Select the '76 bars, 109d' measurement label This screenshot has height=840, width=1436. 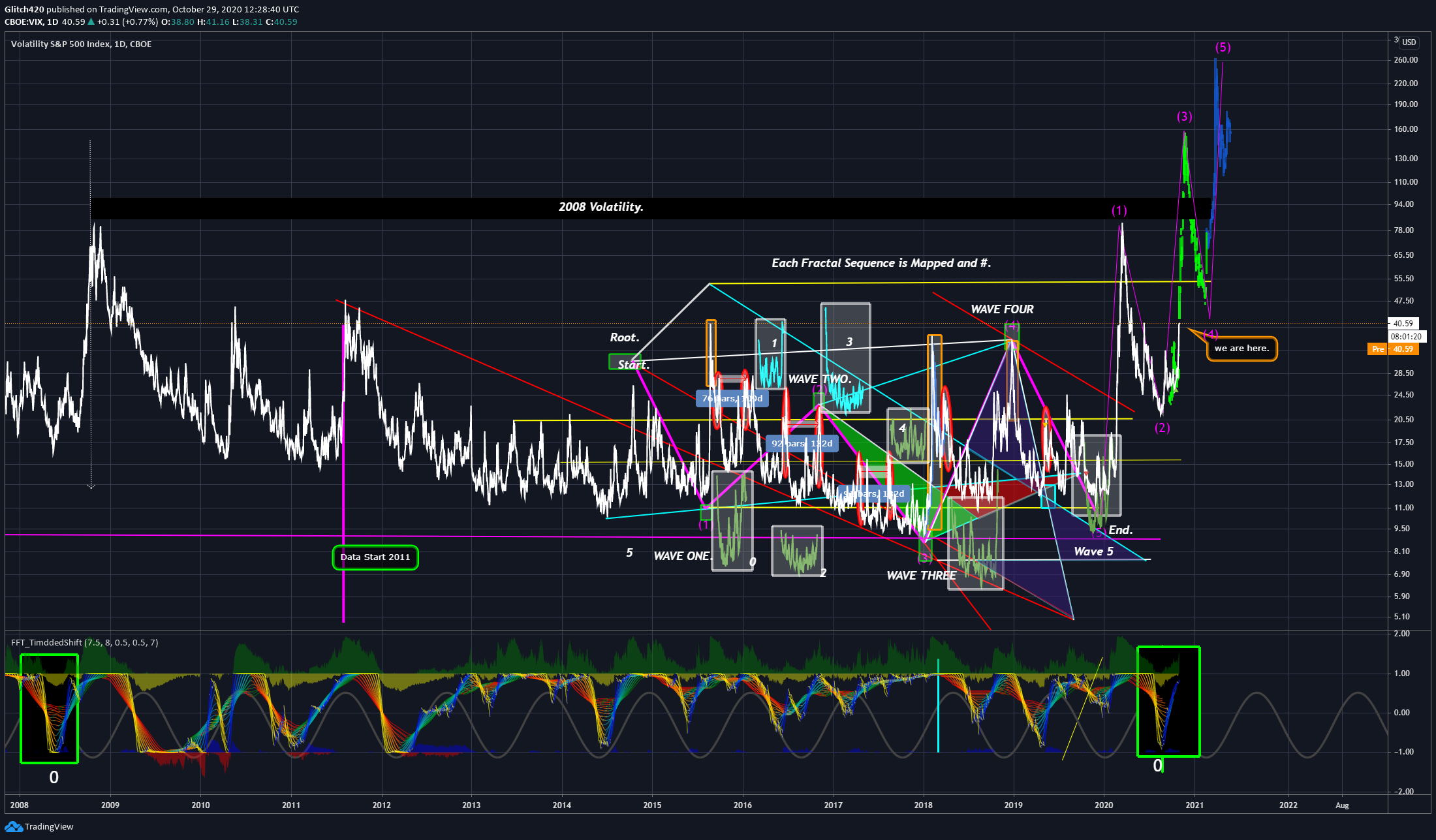point(732,398)
